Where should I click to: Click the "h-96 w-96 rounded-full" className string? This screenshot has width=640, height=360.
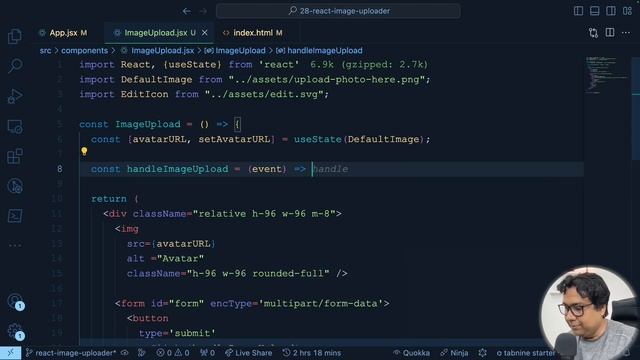[258, 273]
